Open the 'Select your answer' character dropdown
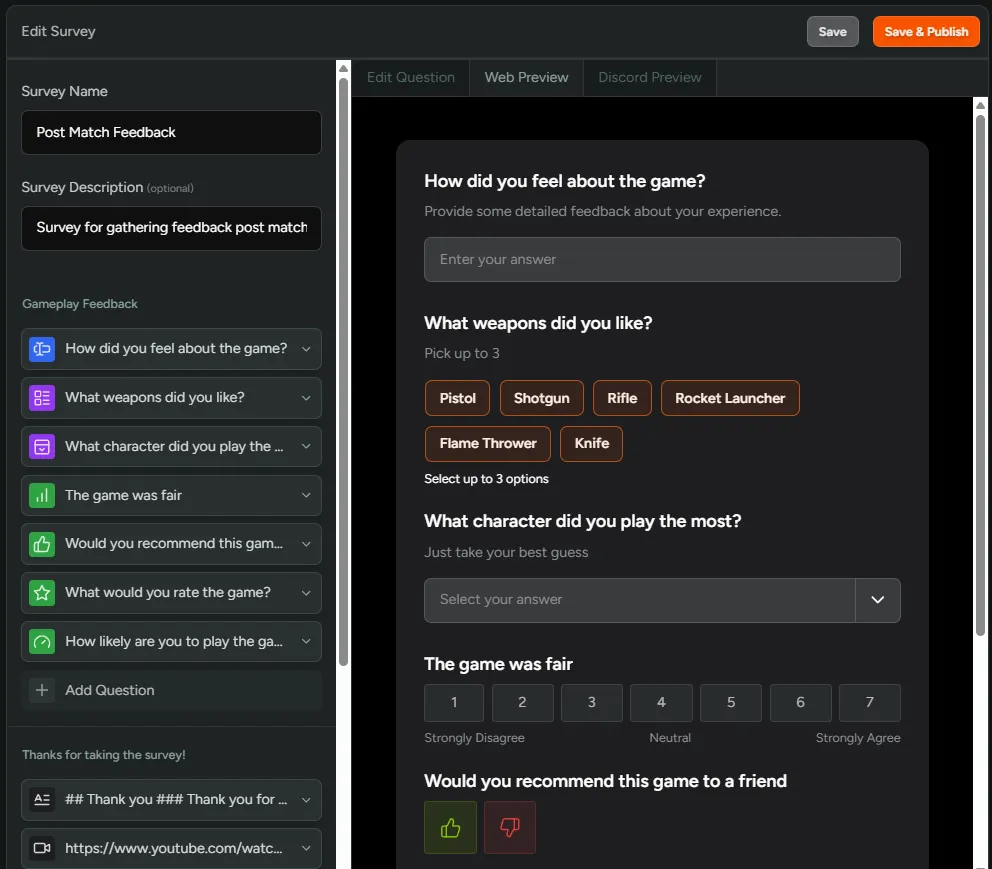The image size is (992, 869). pyautogui.click(x=663, y=599)
